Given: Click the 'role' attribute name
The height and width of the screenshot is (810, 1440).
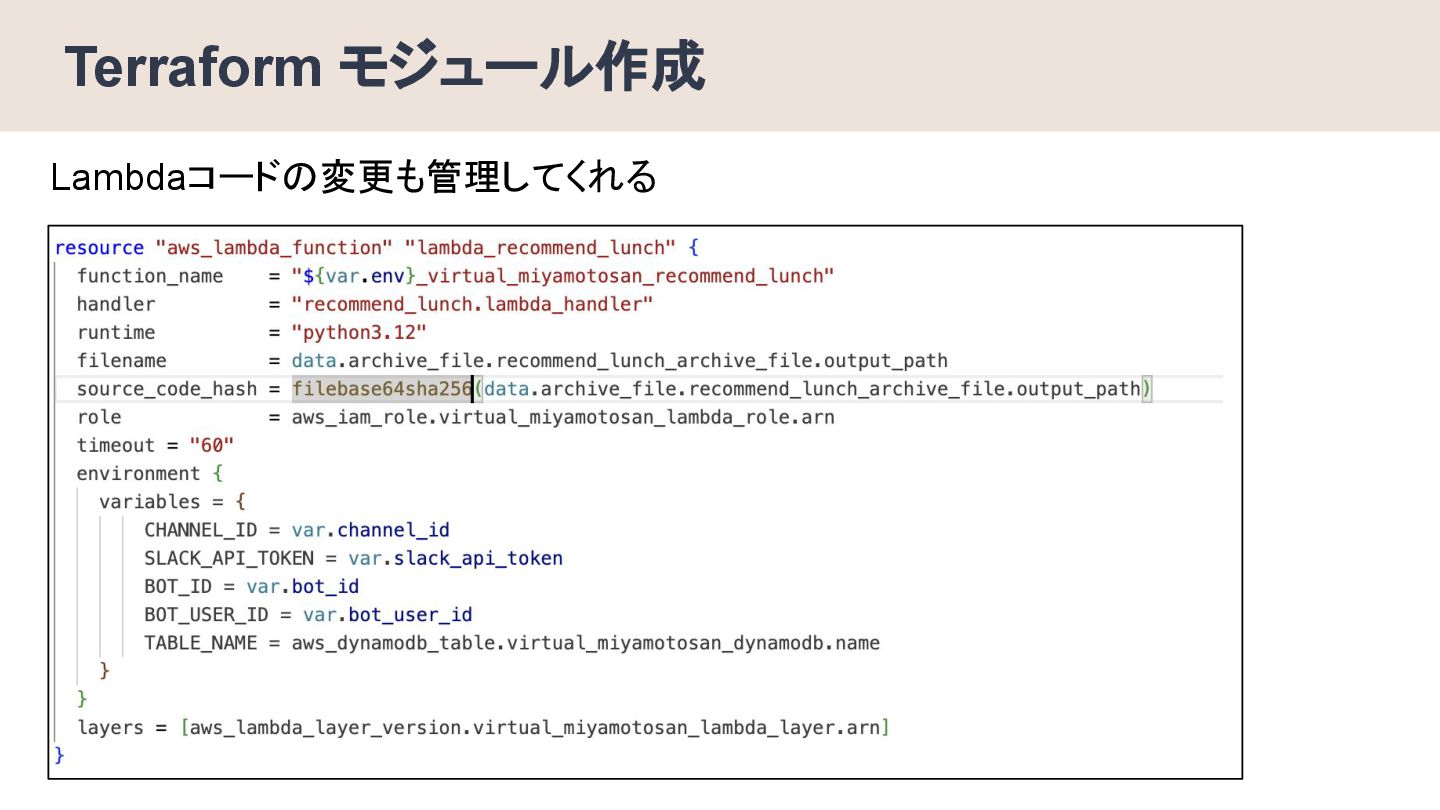Looking at the screenshot, I should click(x=99, y=417).
